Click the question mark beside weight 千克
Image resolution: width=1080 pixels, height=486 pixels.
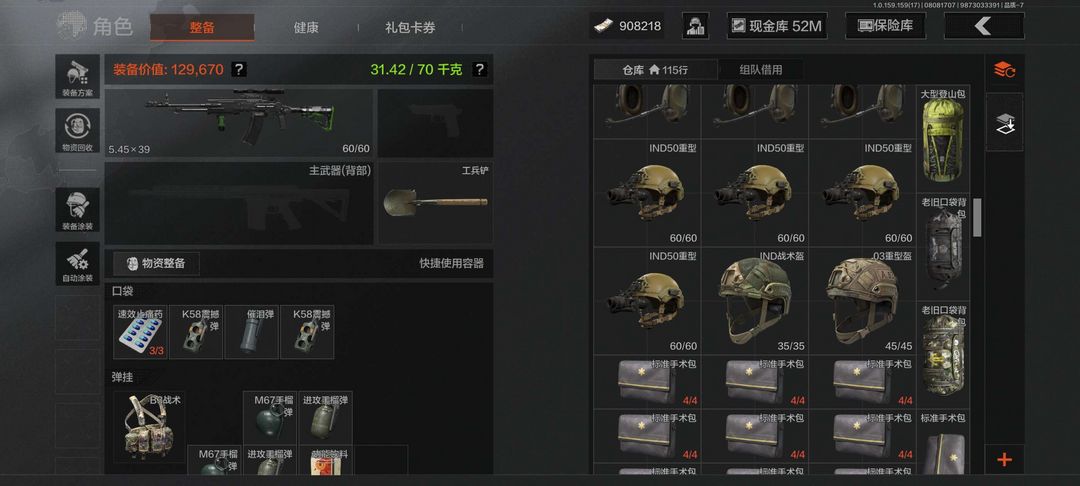(x=479, y=70)
